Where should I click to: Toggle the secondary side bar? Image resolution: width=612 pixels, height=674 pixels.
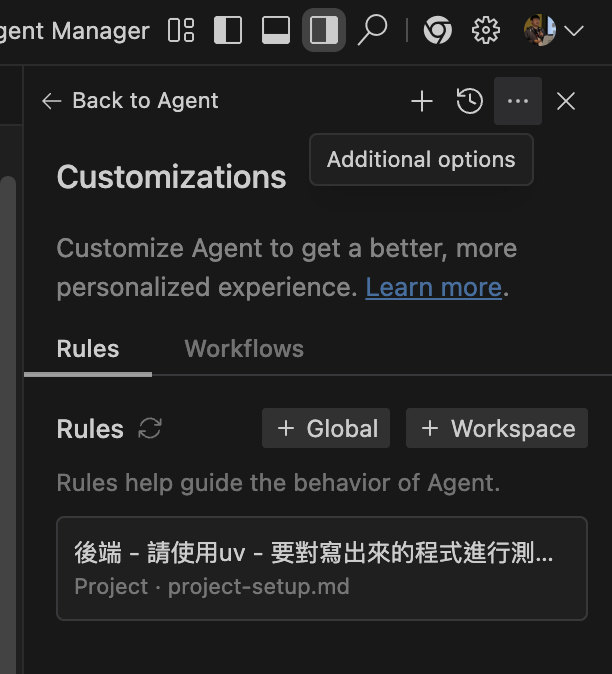[x=323, y=31]
